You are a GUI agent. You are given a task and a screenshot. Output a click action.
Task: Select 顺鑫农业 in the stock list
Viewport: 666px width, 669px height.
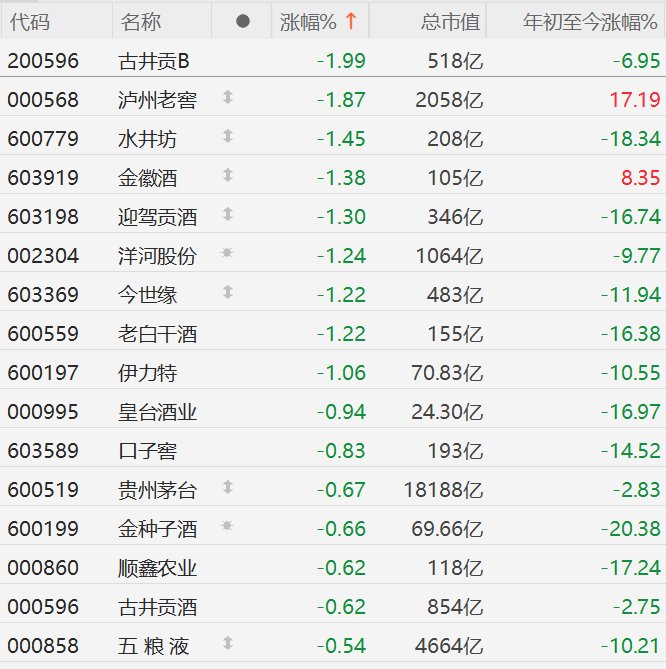tap(157, 567)
